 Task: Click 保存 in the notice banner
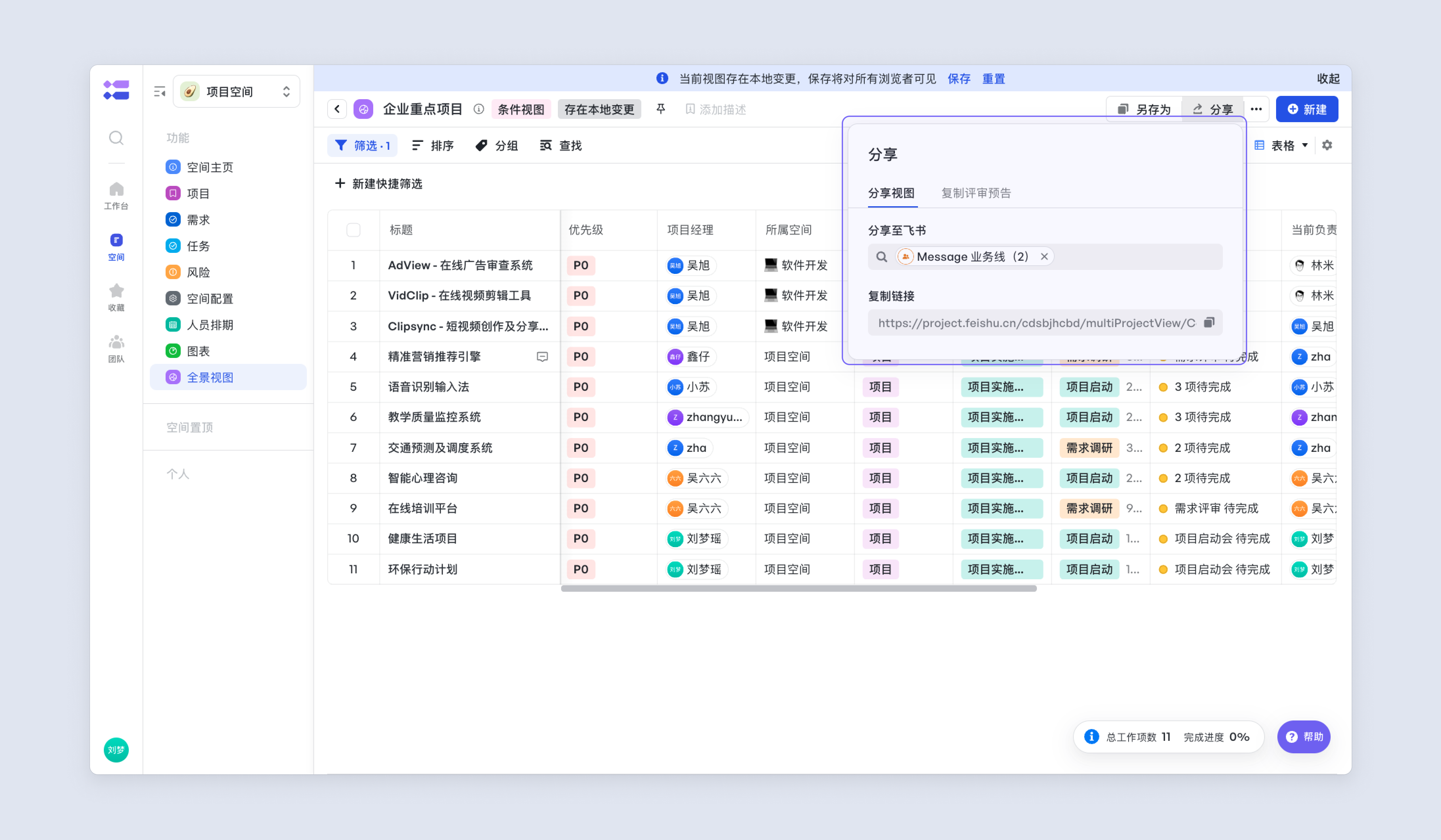[959, 79]
